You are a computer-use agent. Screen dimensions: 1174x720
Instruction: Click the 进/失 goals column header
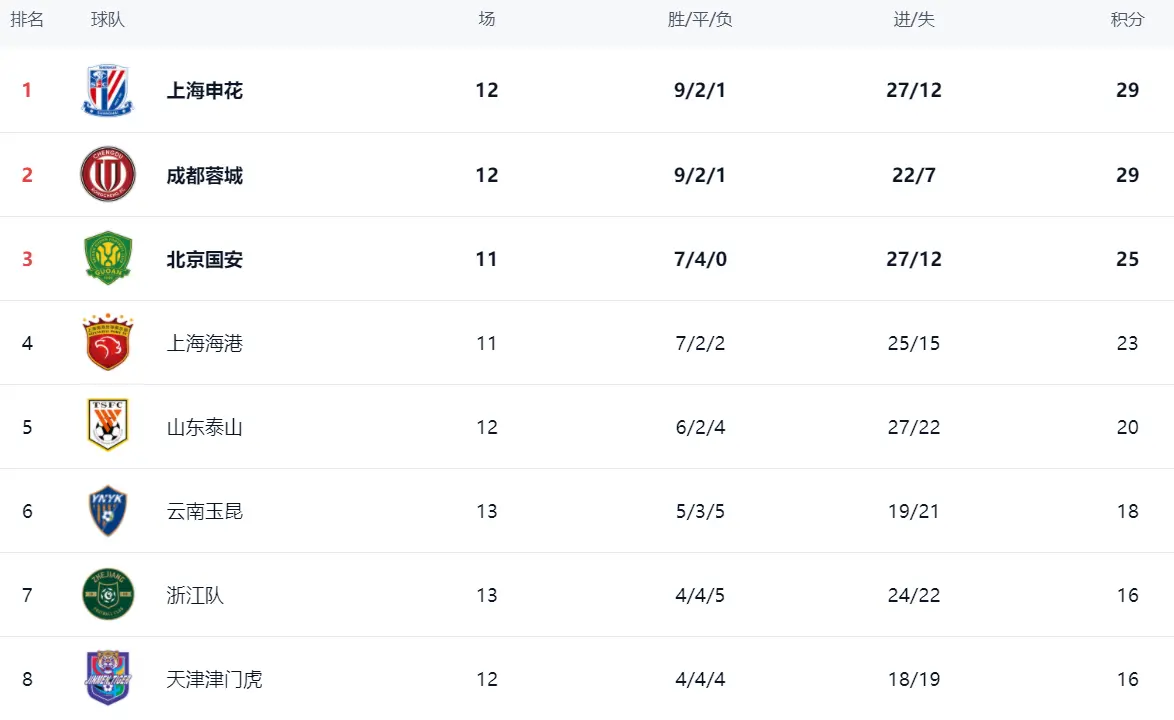click(913, 19)
